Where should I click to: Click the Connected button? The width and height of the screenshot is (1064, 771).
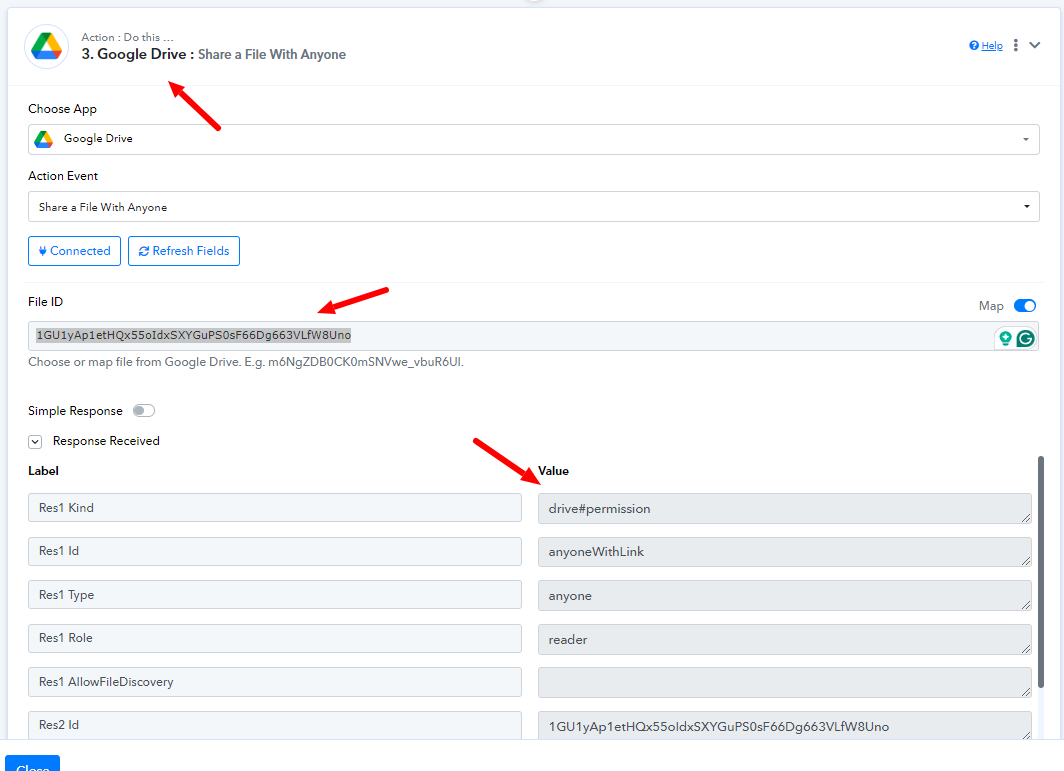(x=75, y=251)
